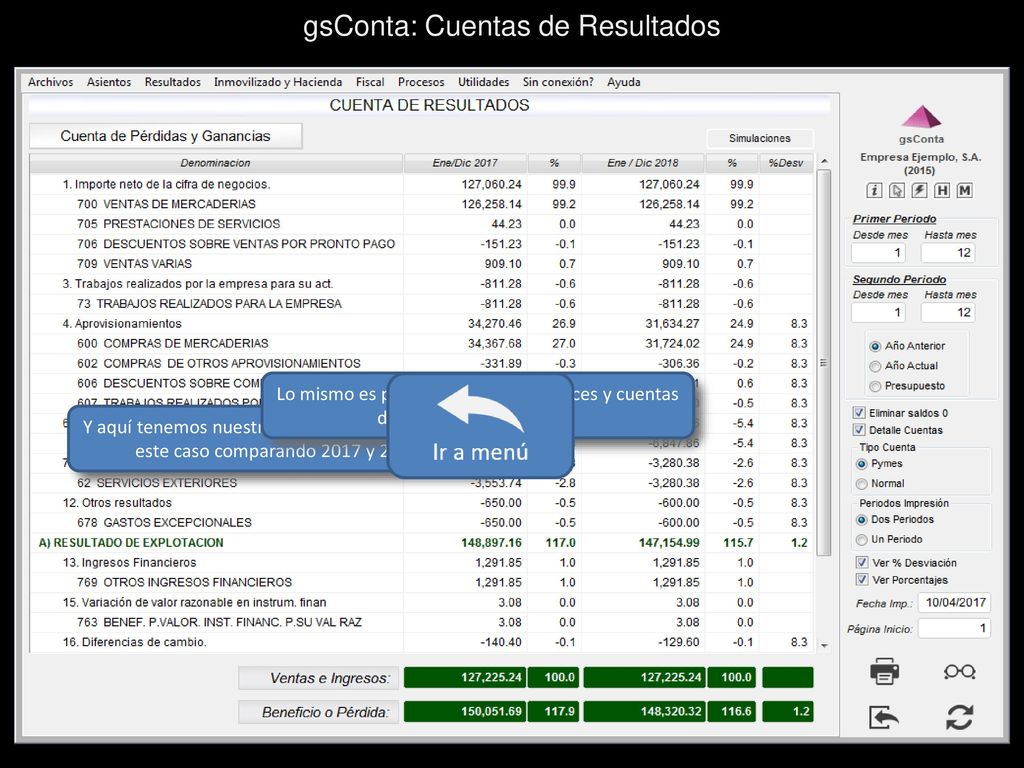Viewport: 1024px width, 768px height.
Task: Click the table scrollbar down arrow
Action: (824, 645)
